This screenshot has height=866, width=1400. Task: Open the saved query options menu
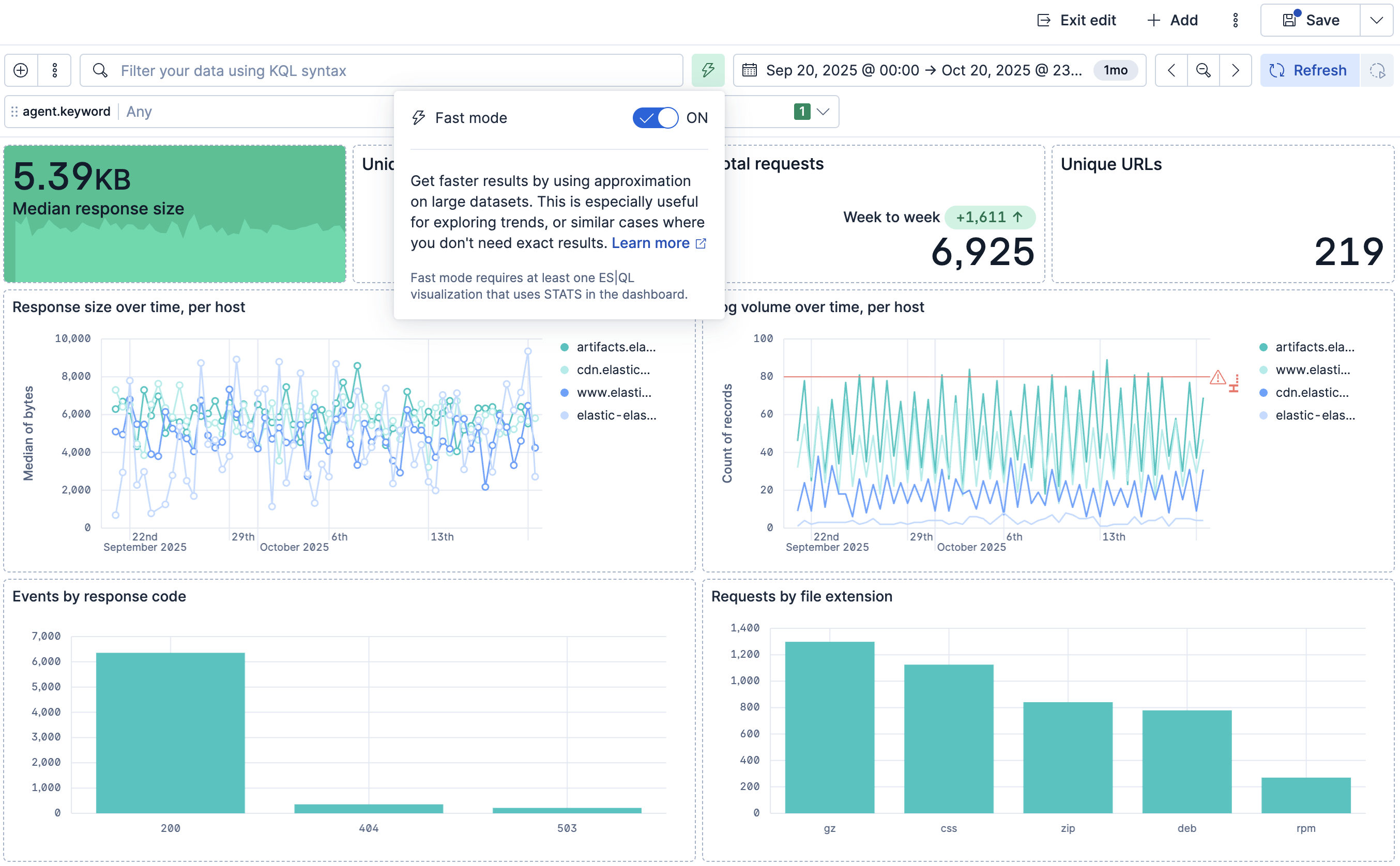click(54, 70)
